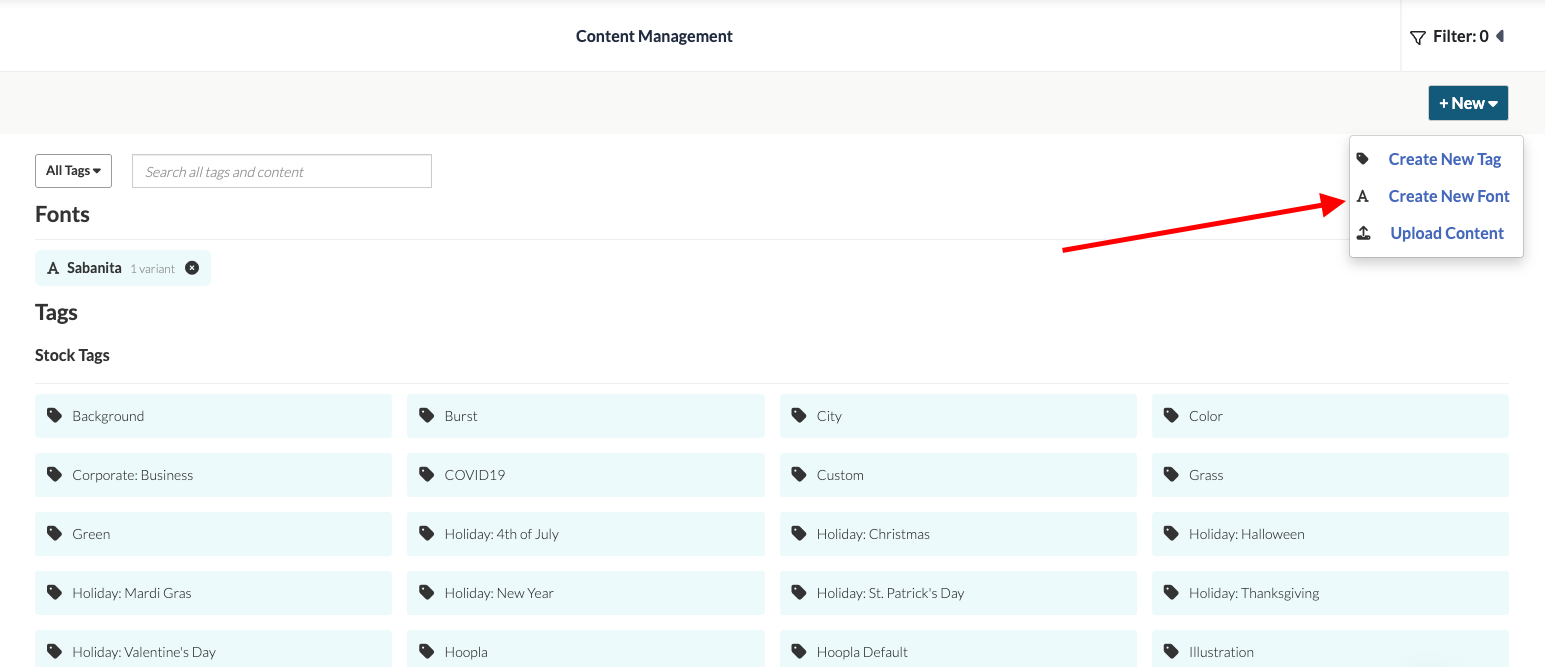
Task: Click the filter funnel icon
Action: tap(1417, 37)
